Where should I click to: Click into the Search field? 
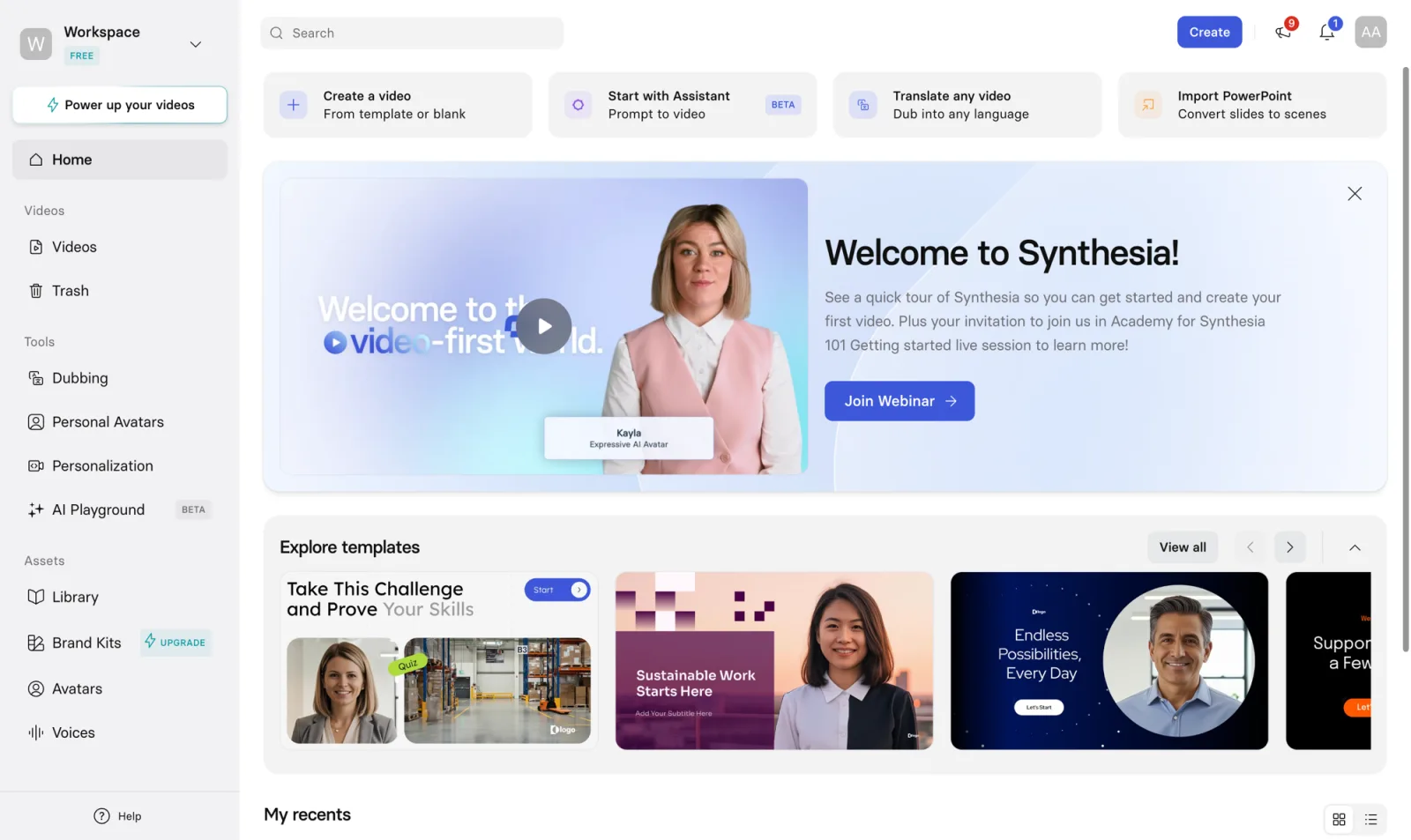412,33
